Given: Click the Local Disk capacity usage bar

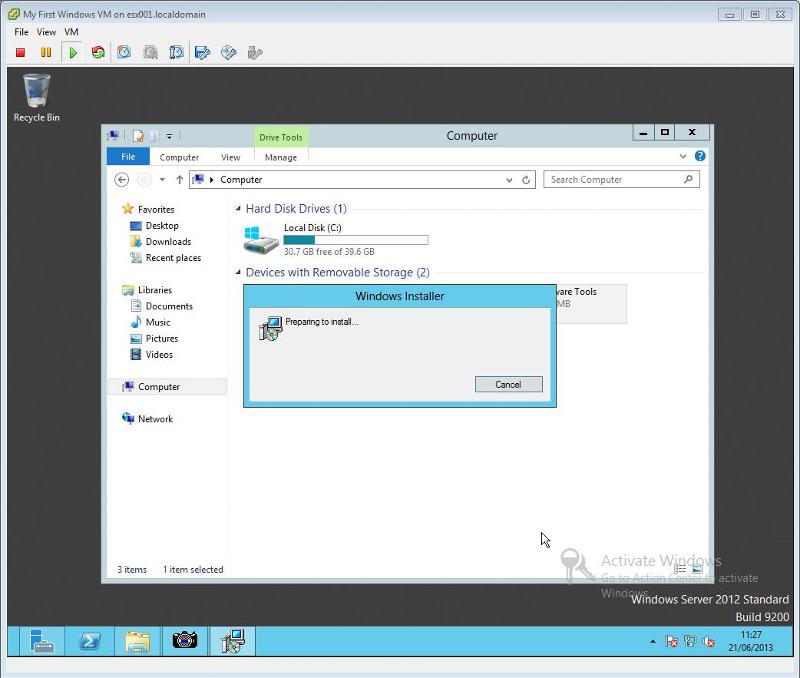Looking at the screenshot, I should point(356,240).
